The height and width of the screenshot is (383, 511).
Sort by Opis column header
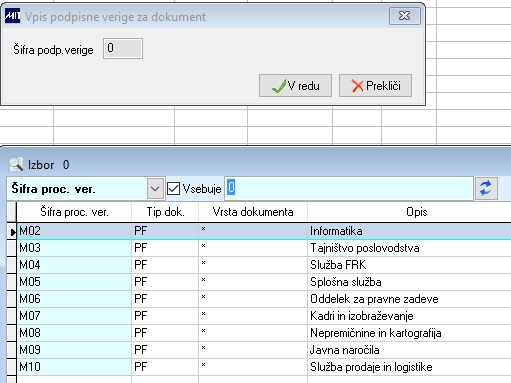point(409,212)
